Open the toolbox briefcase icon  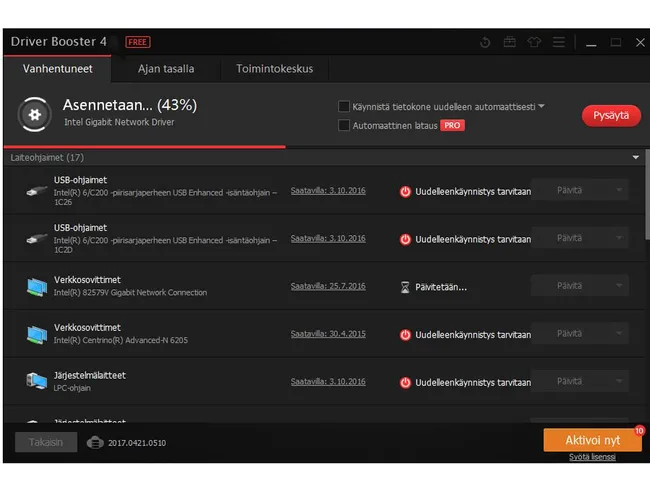click(x=510, y=42)
